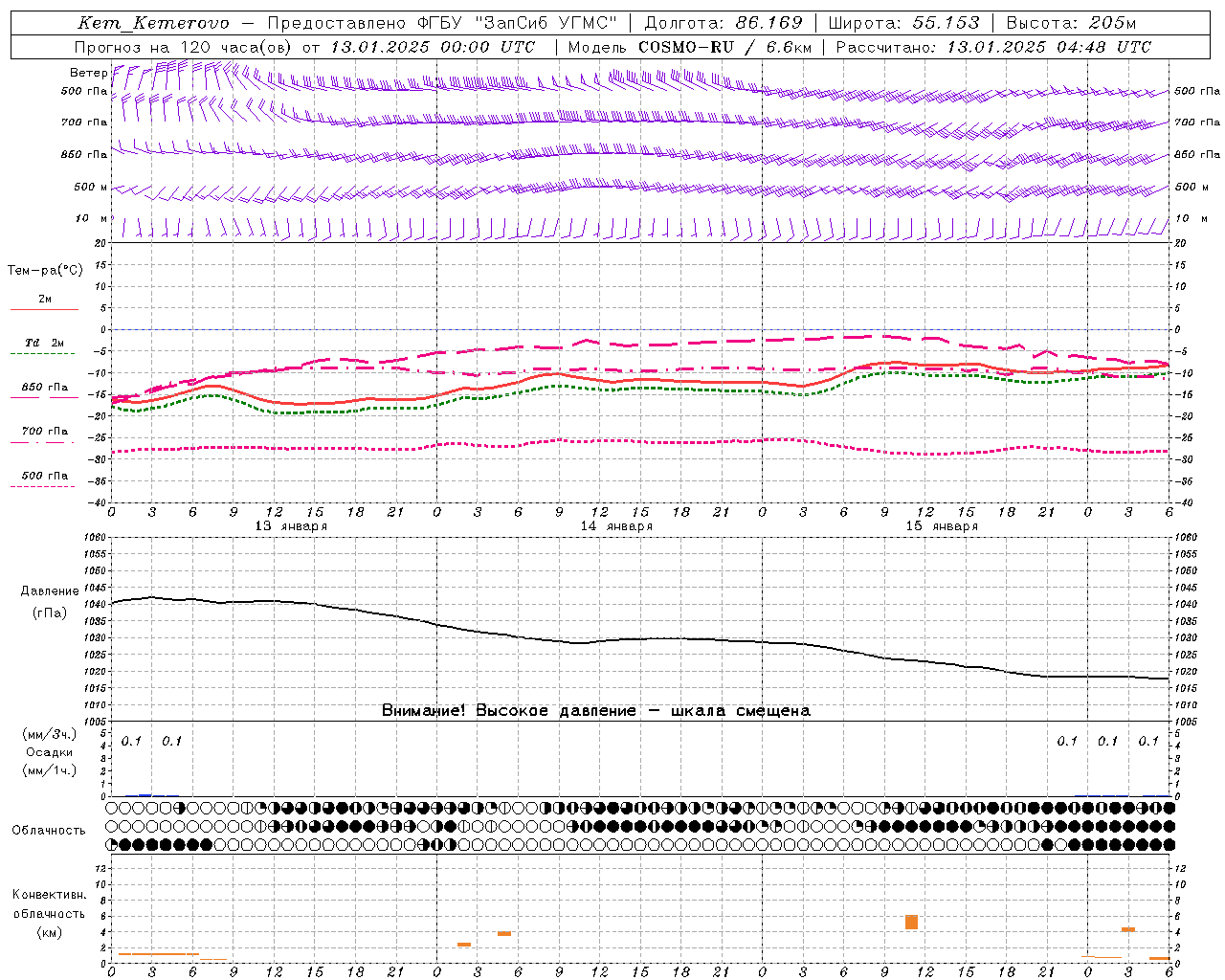
Task: Click the Давление pressure panel label
Action: click(x=50, y=591)
